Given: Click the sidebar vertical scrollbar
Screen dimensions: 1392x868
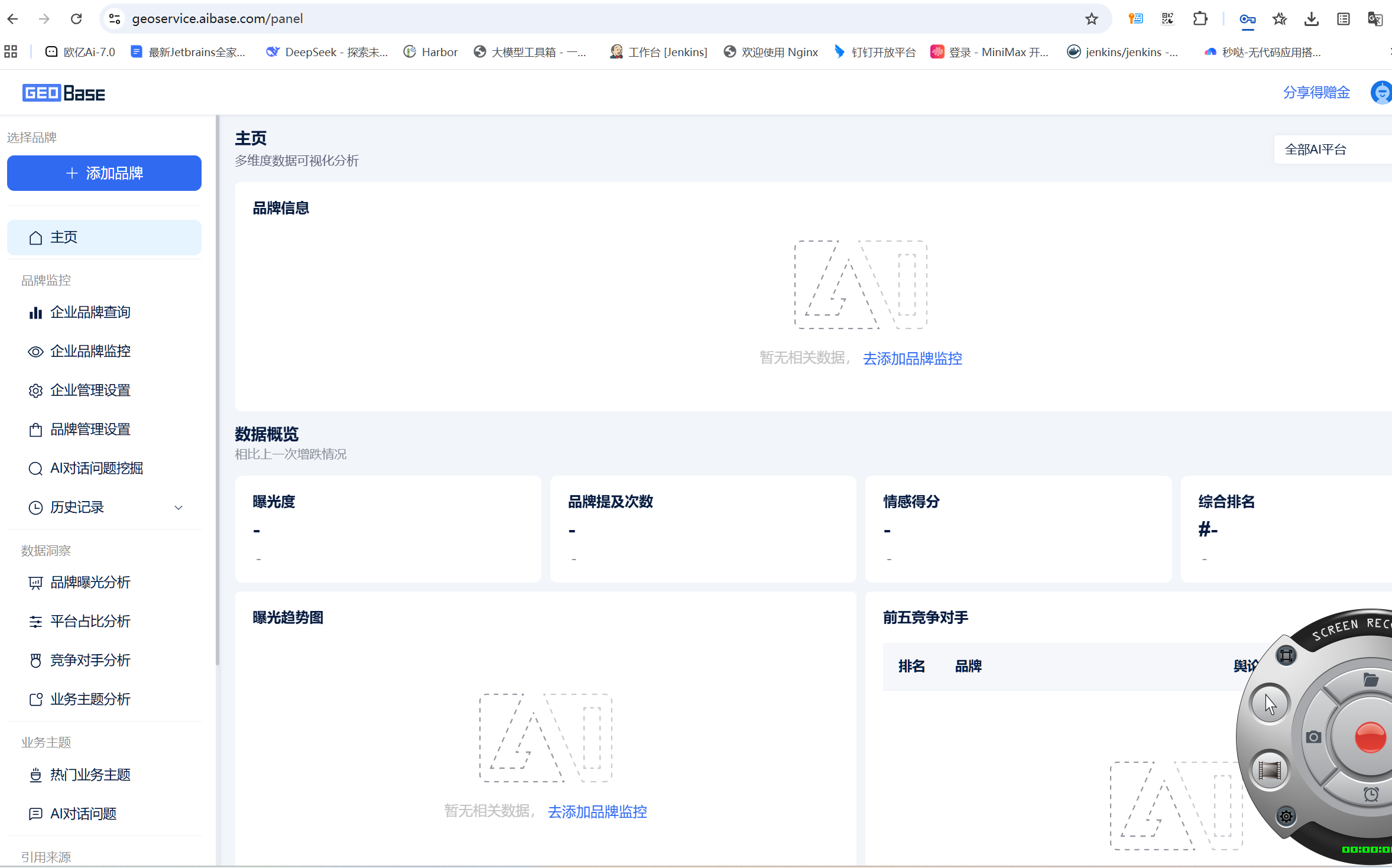Looking at the screenshot, I should [x=218, y=390].
